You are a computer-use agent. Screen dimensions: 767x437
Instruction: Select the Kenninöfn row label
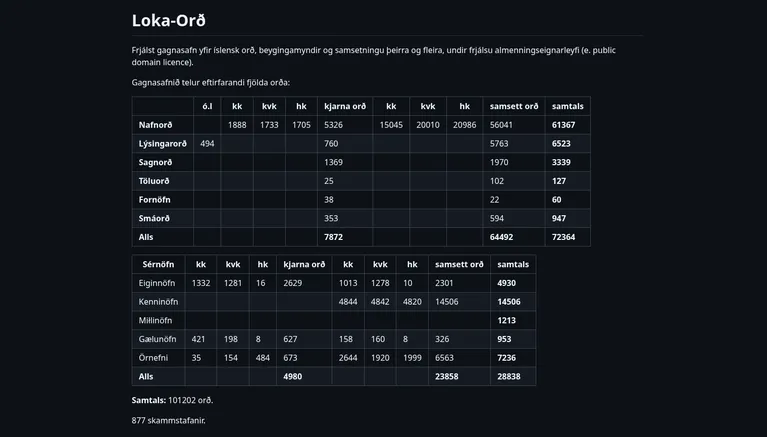(159, 302)
